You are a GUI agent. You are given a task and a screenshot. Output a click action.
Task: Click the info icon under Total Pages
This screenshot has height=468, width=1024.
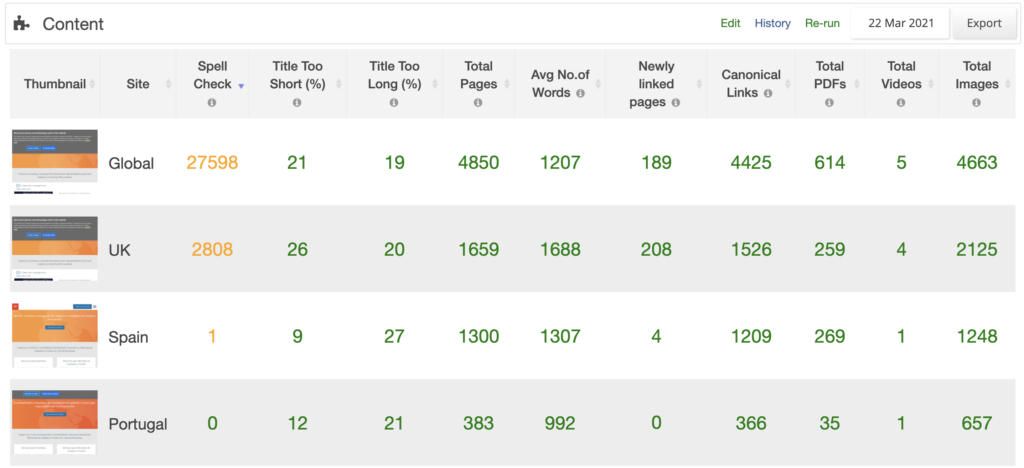click(x=478, y=102)
